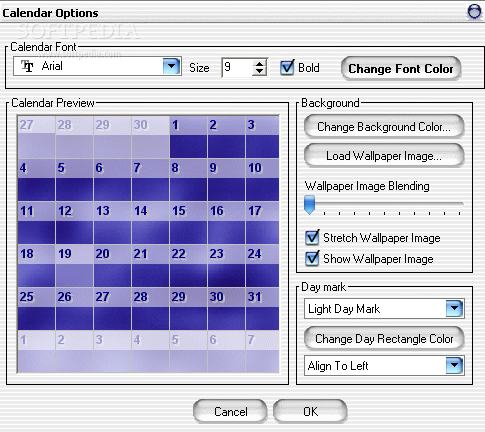Click day 29 in the current month row
Screen dimensions: 485x432
pyautogui.click(x=188, y=309)
